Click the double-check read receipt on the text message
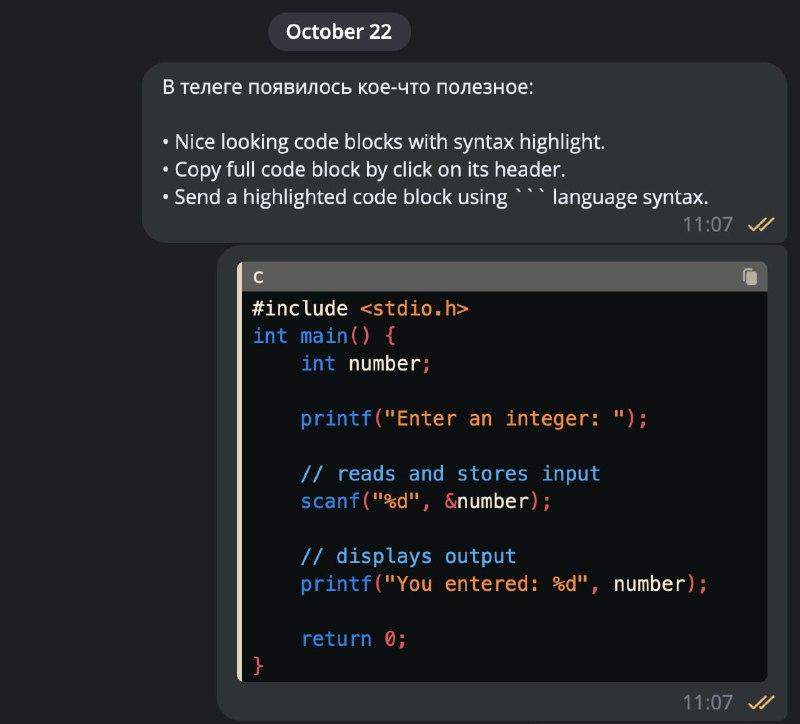Screen dimensions: 800x724 [x=761, y=225]
